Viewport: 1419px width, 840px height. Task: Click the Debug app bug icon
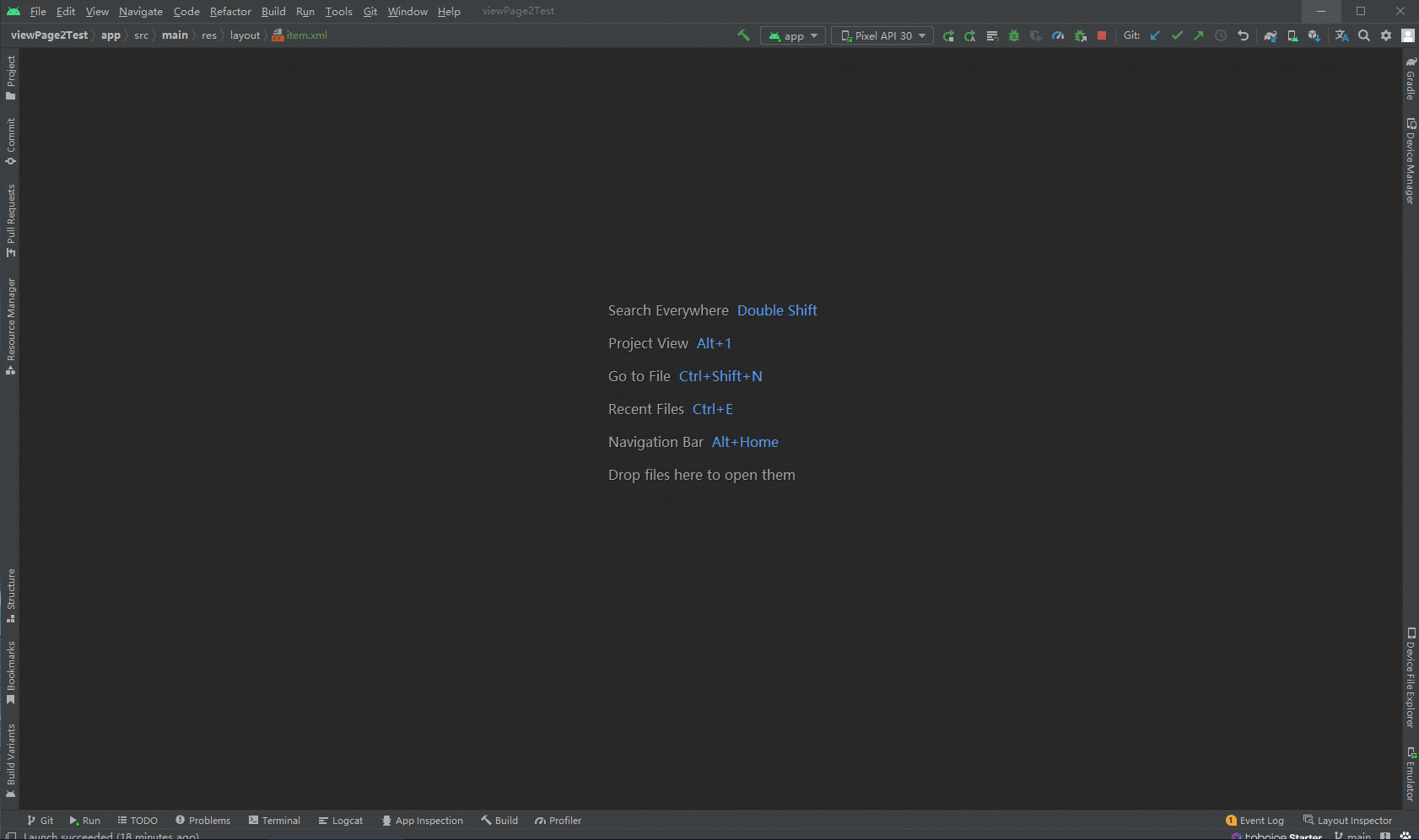[1014, 35]
